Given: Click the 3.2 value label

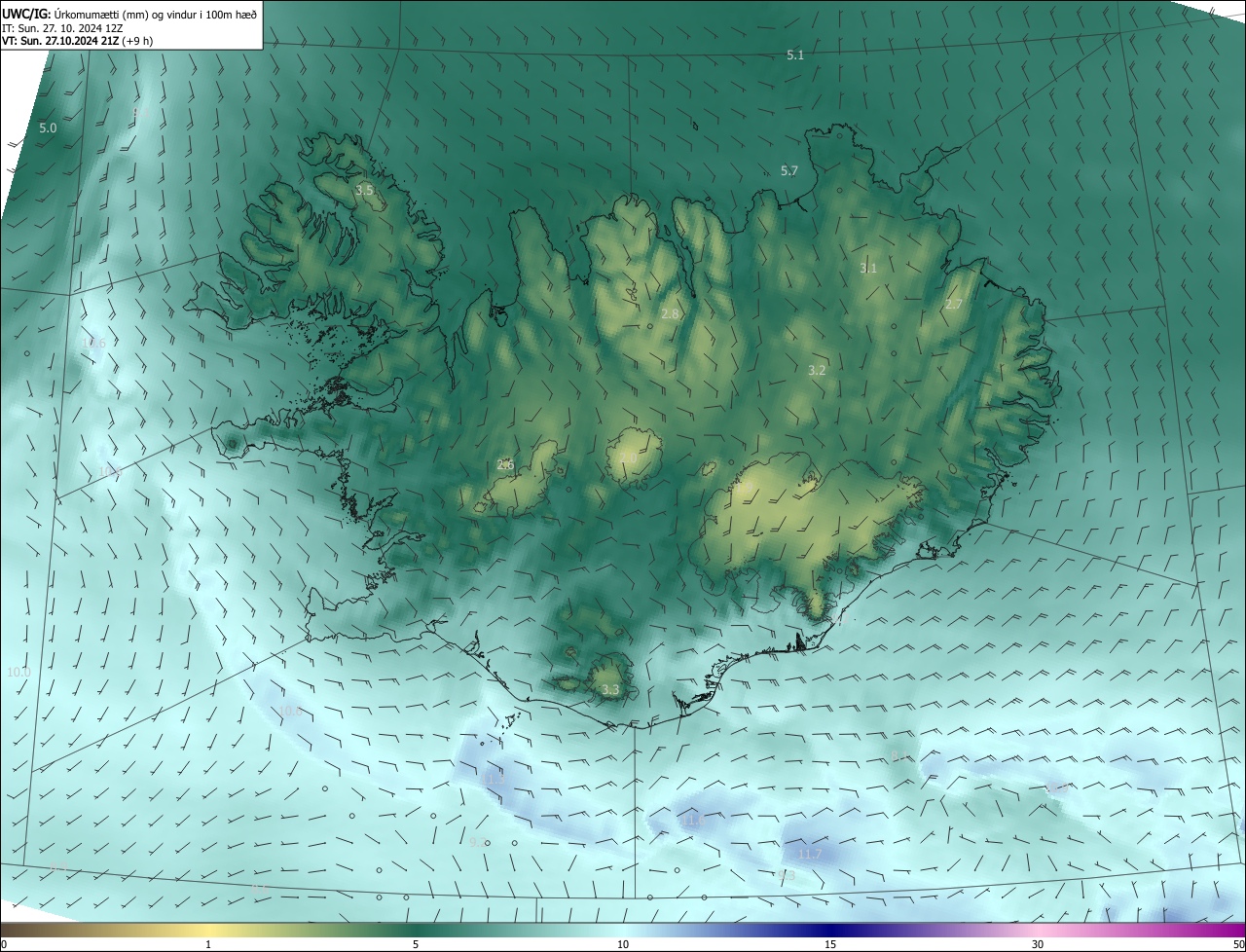Looking at the screenshot, I should (x=817, y=370).
